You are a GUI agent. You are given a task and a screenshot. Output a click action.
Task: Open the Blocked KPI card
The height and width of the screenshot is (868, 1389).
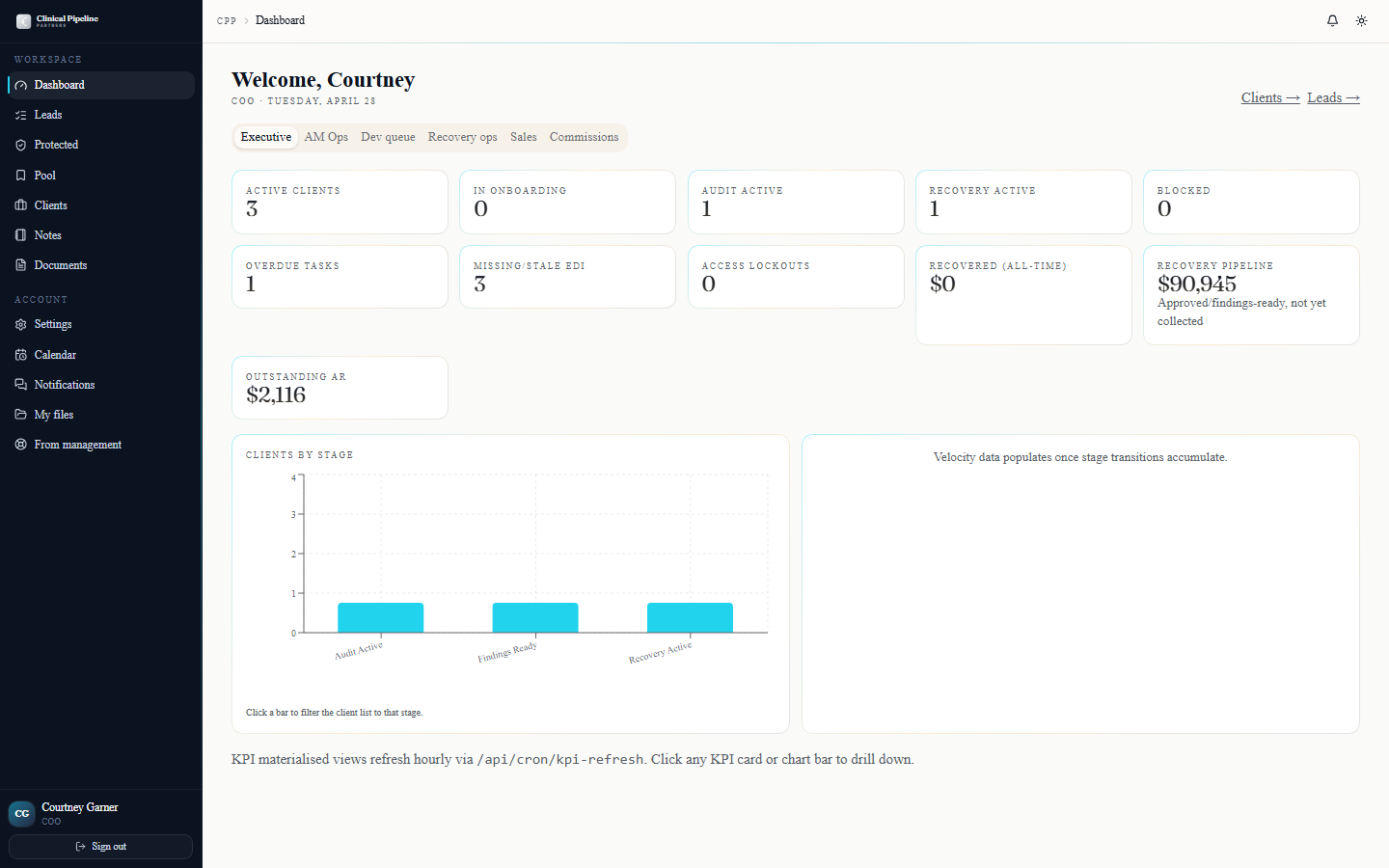1251,203
